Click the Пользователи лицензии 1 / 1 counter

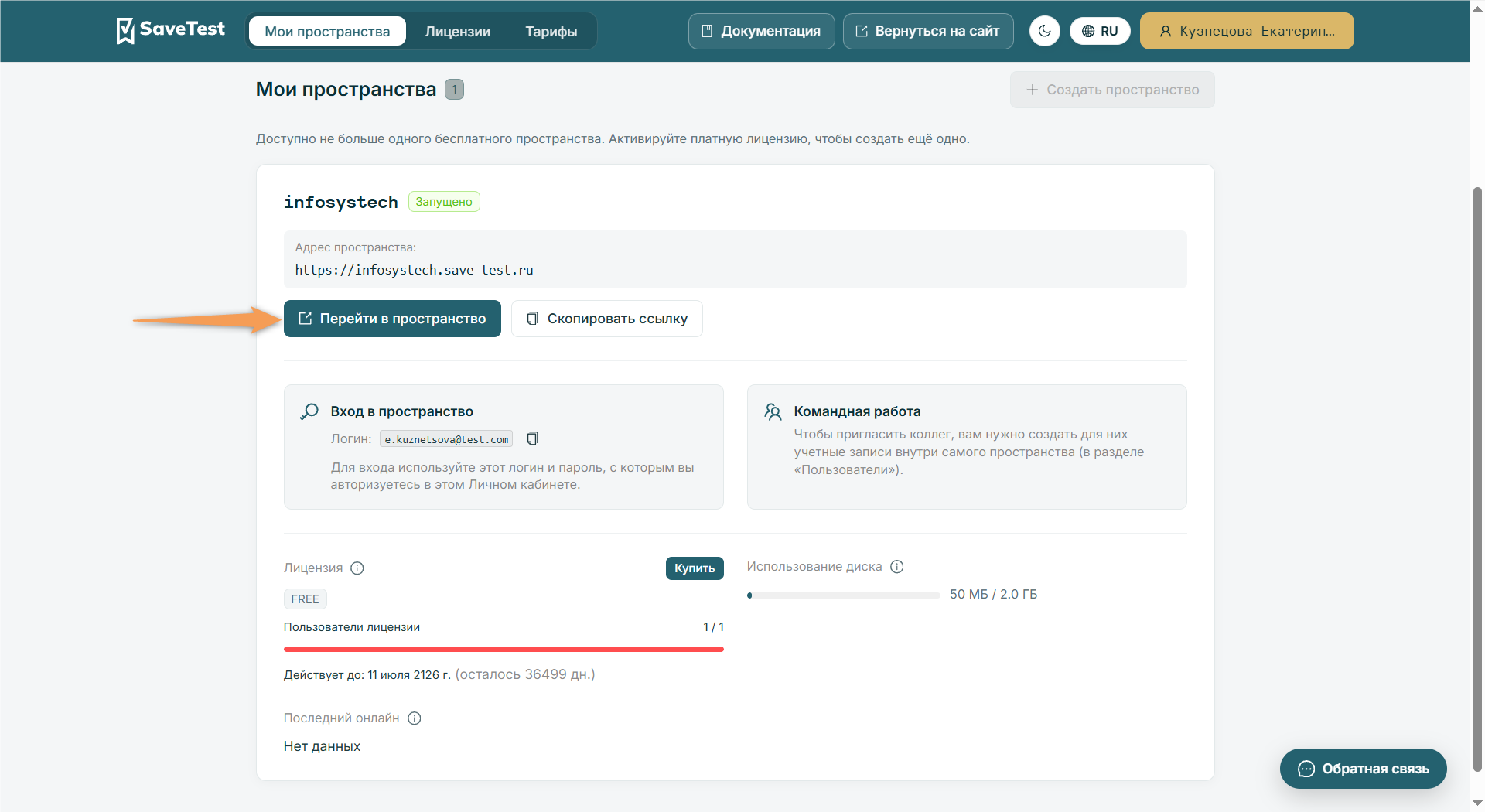click(713, 627)
